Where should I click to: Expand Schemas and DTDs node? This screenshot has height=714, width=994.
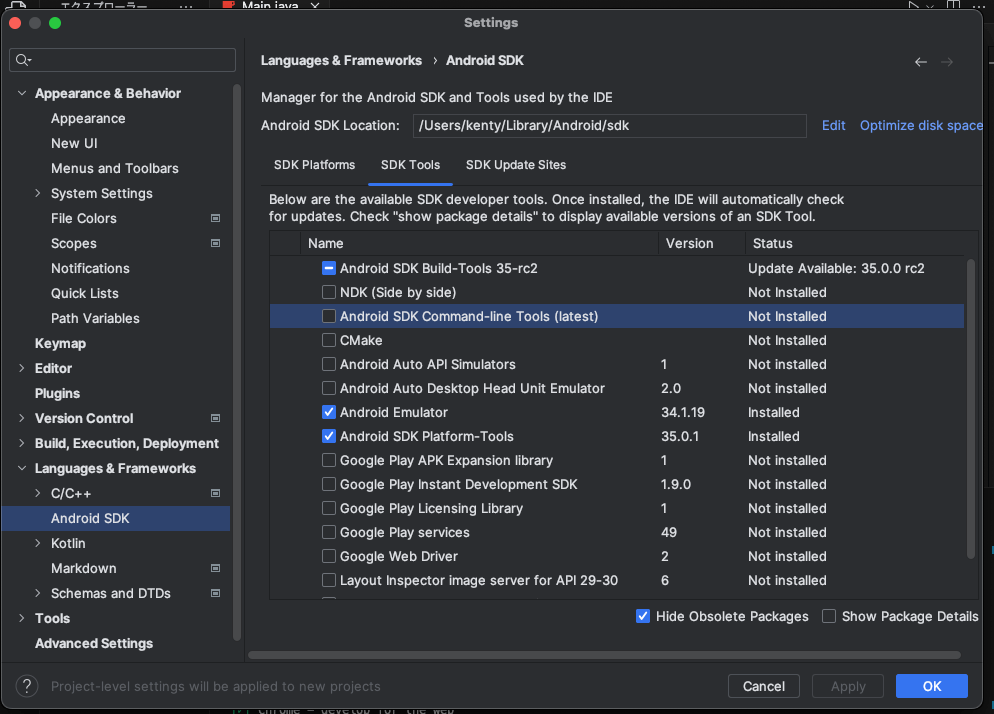tap(37, 594)
